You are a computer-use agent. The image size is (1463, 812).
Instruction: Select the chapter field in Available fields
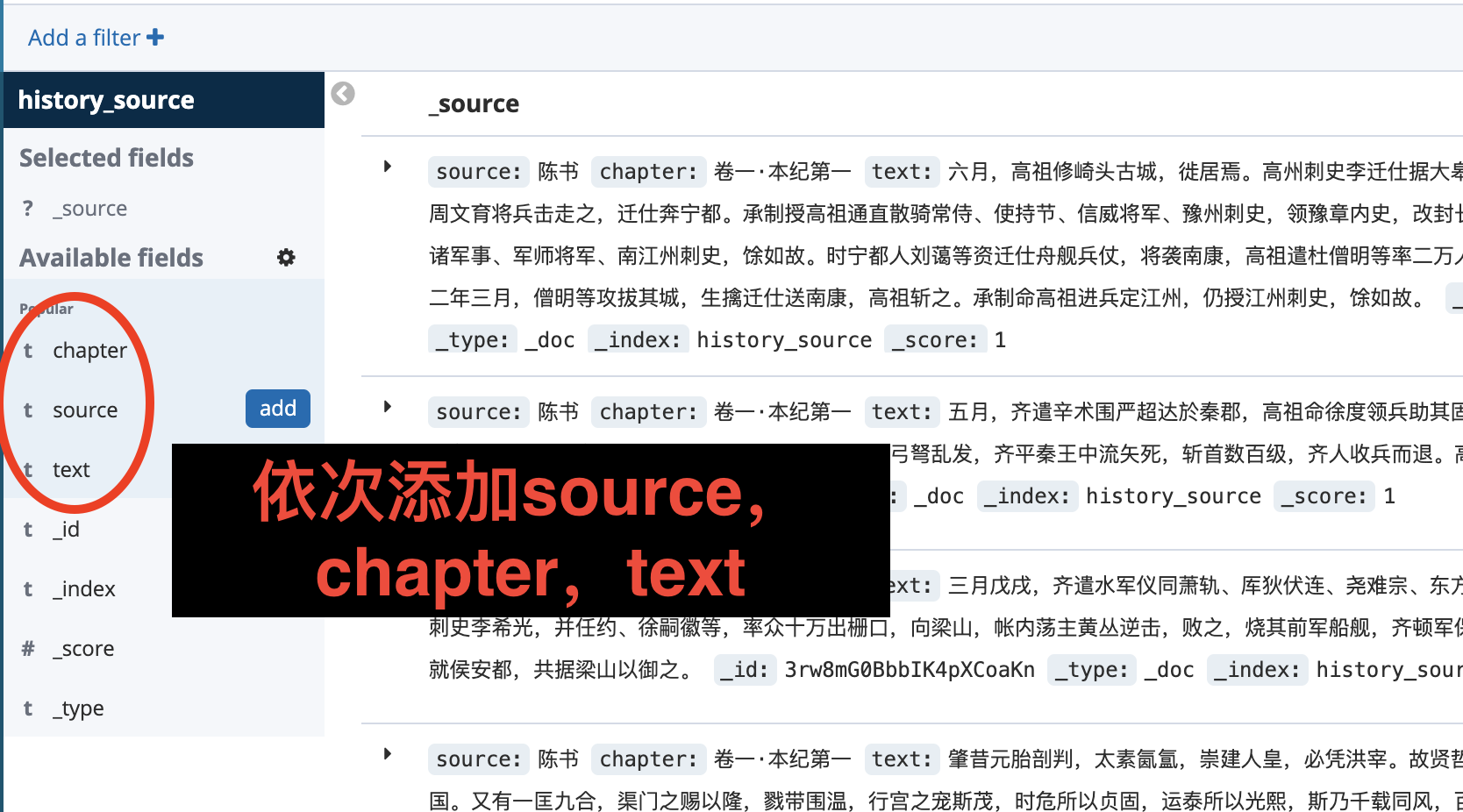89,351
